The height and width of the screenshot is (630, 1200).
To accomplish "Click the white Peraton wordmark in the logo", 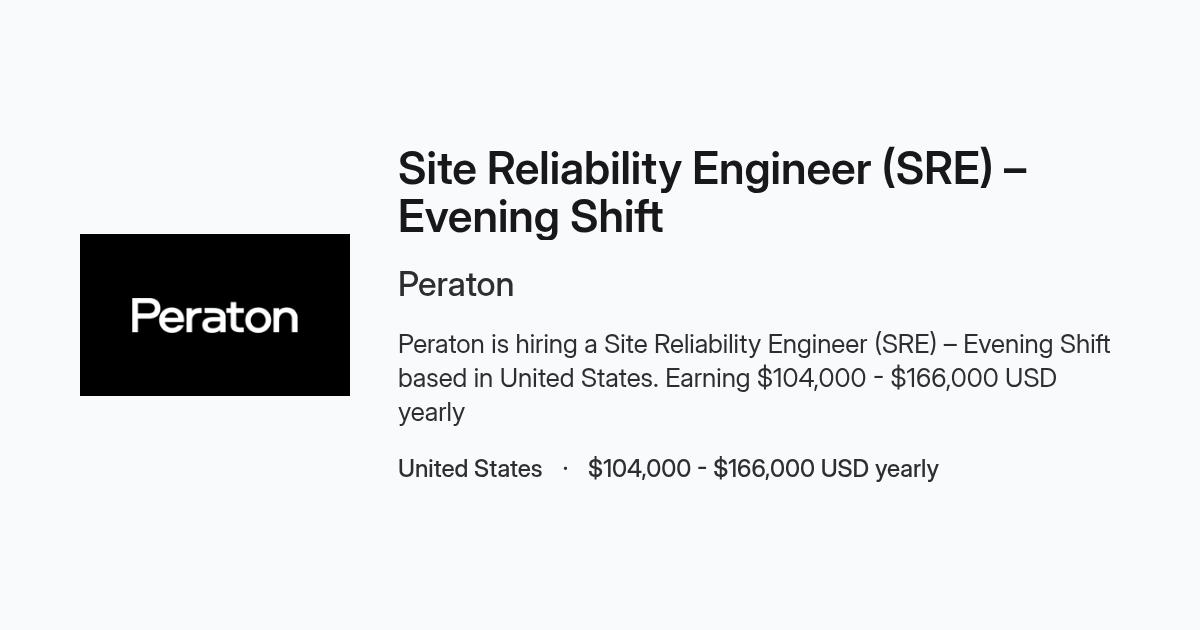I will click(215, 316).
